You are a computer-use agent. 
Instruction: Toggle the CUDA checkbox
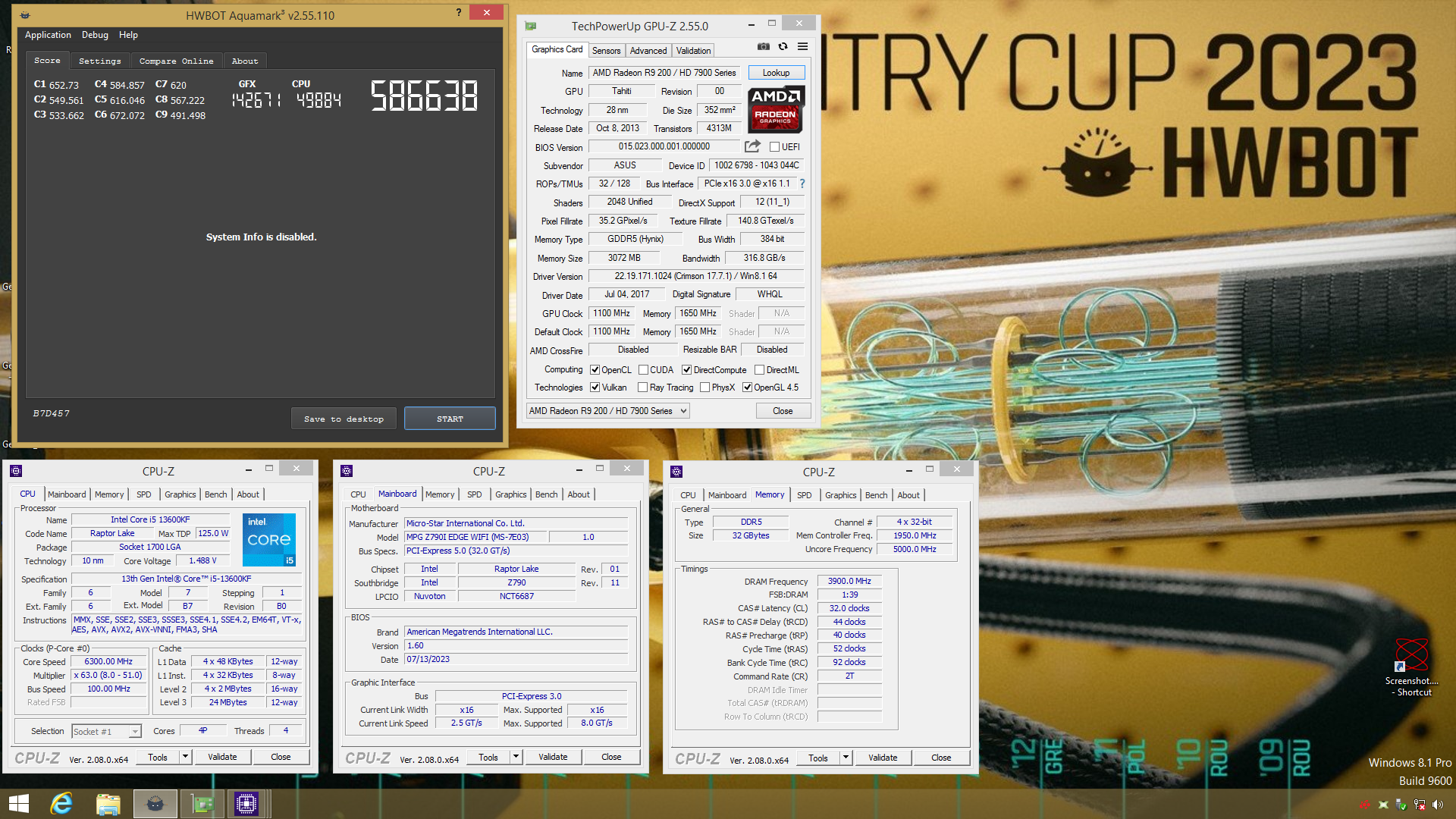[x=643, y=369]
